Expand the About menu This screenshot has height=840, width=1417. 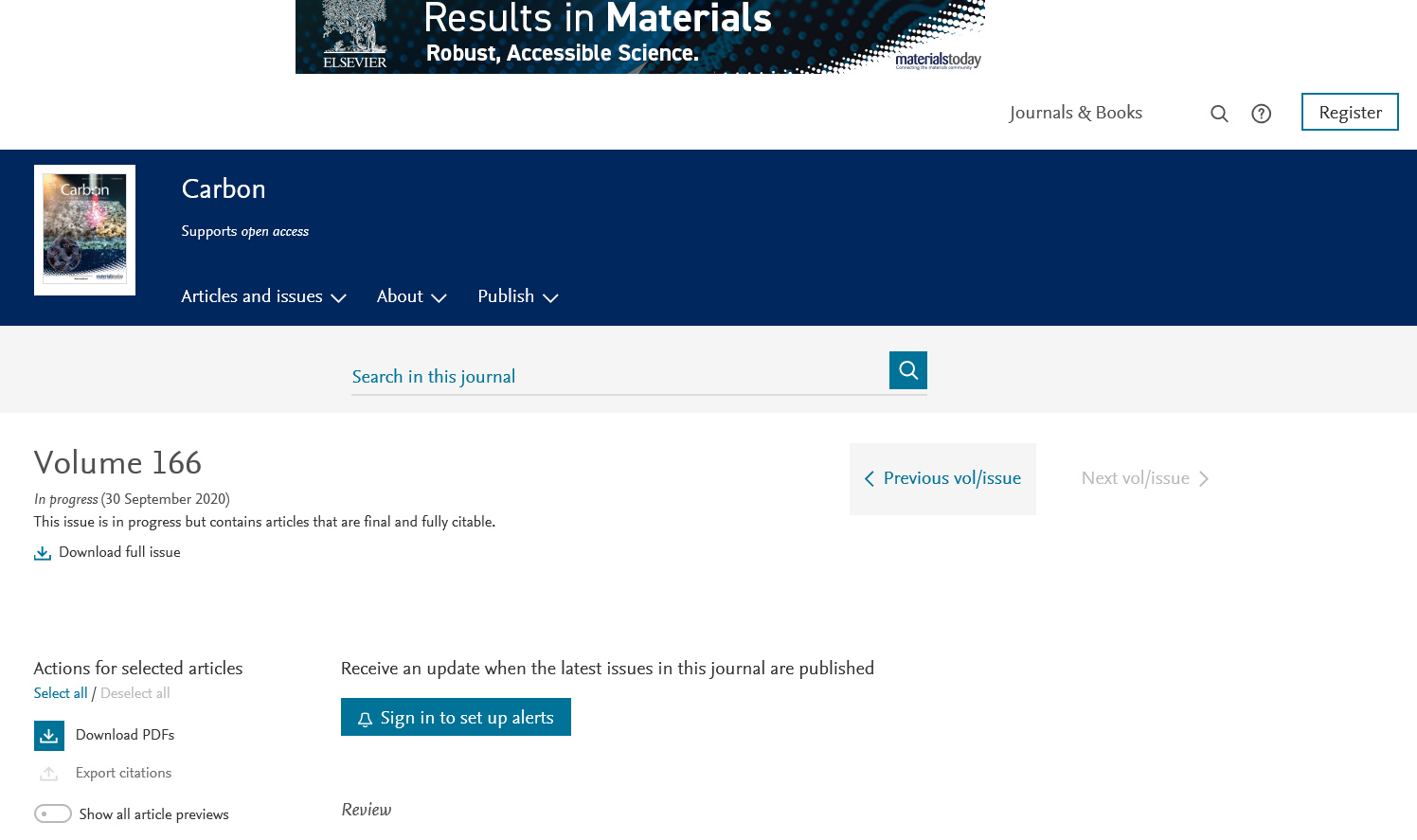click(x=411, y=296)
